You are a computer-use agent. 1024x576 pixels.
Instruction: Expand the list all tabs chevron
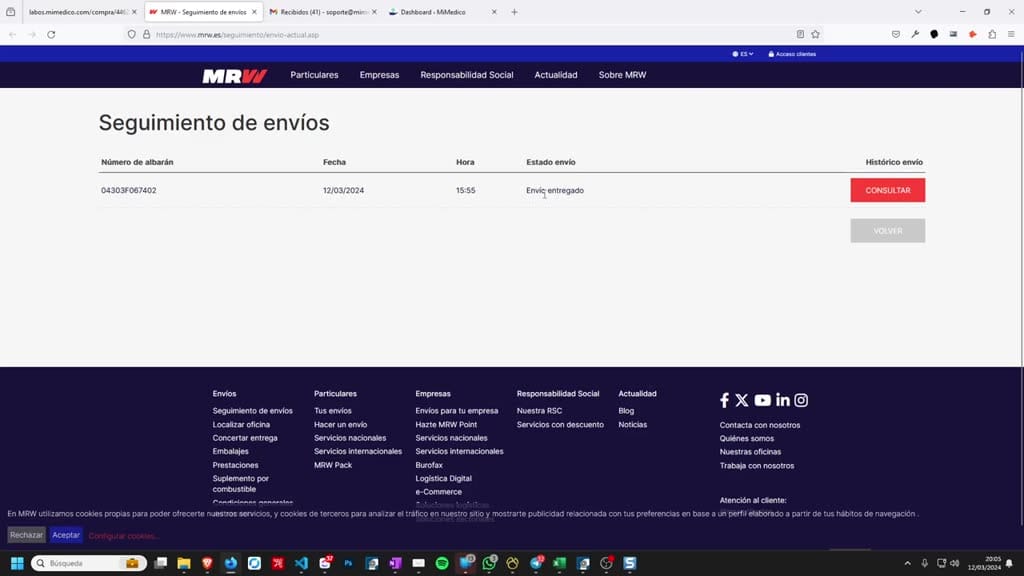(918, 12)
